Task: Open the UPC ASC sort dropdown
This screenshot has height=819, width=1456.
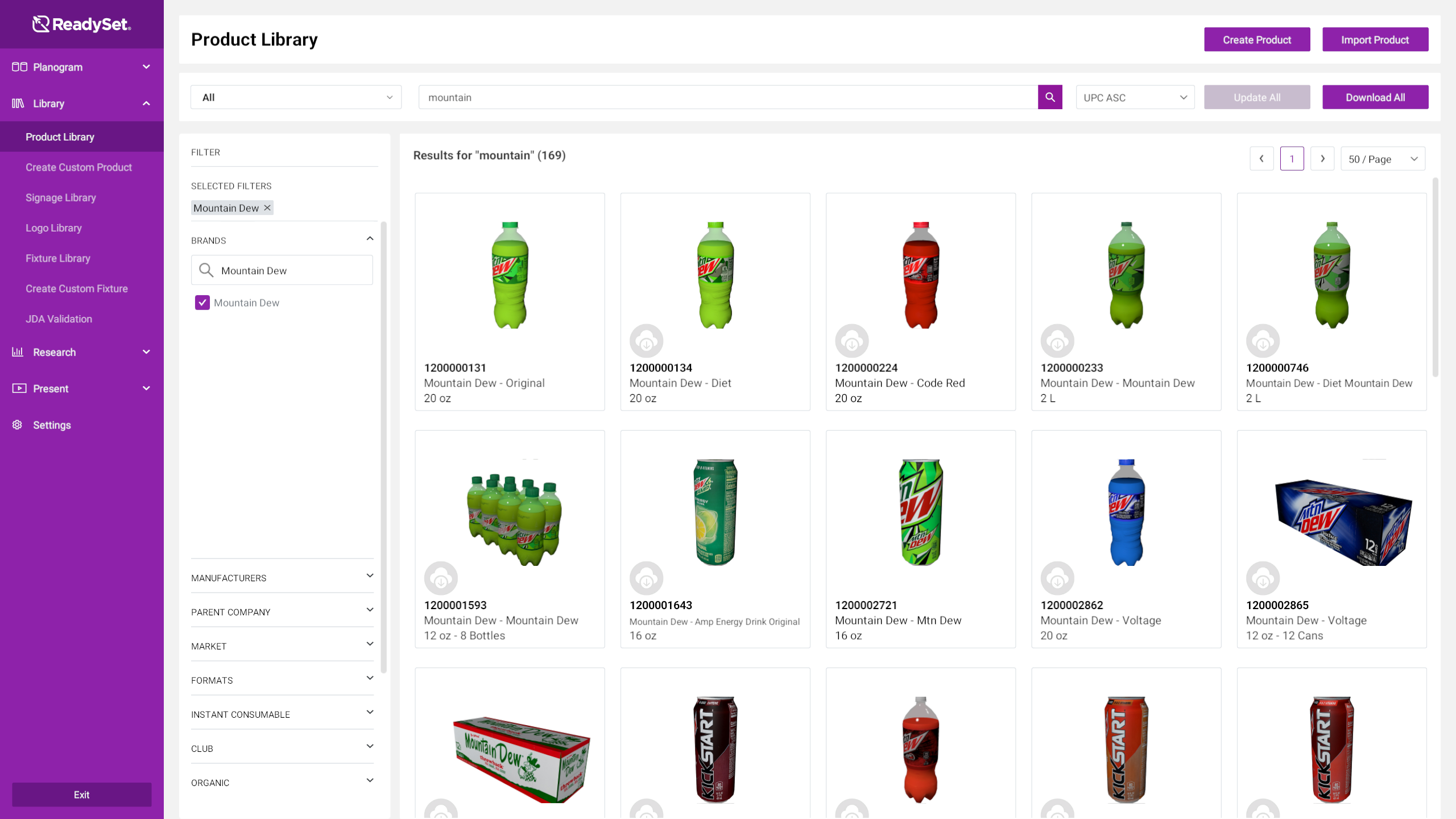Action: (1135, 97)
